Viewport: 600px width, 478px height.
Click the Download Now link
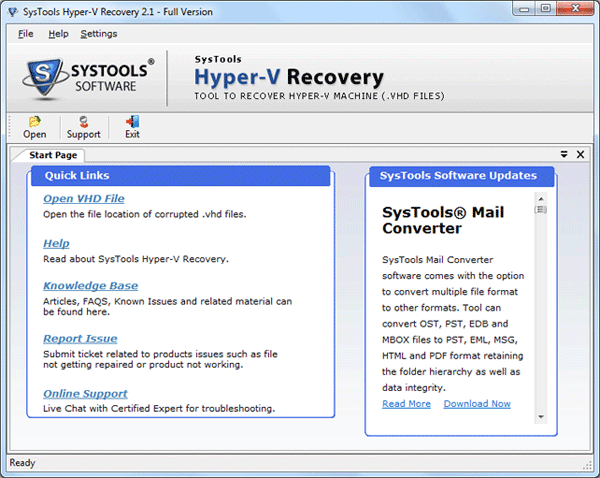coord(477,404)
